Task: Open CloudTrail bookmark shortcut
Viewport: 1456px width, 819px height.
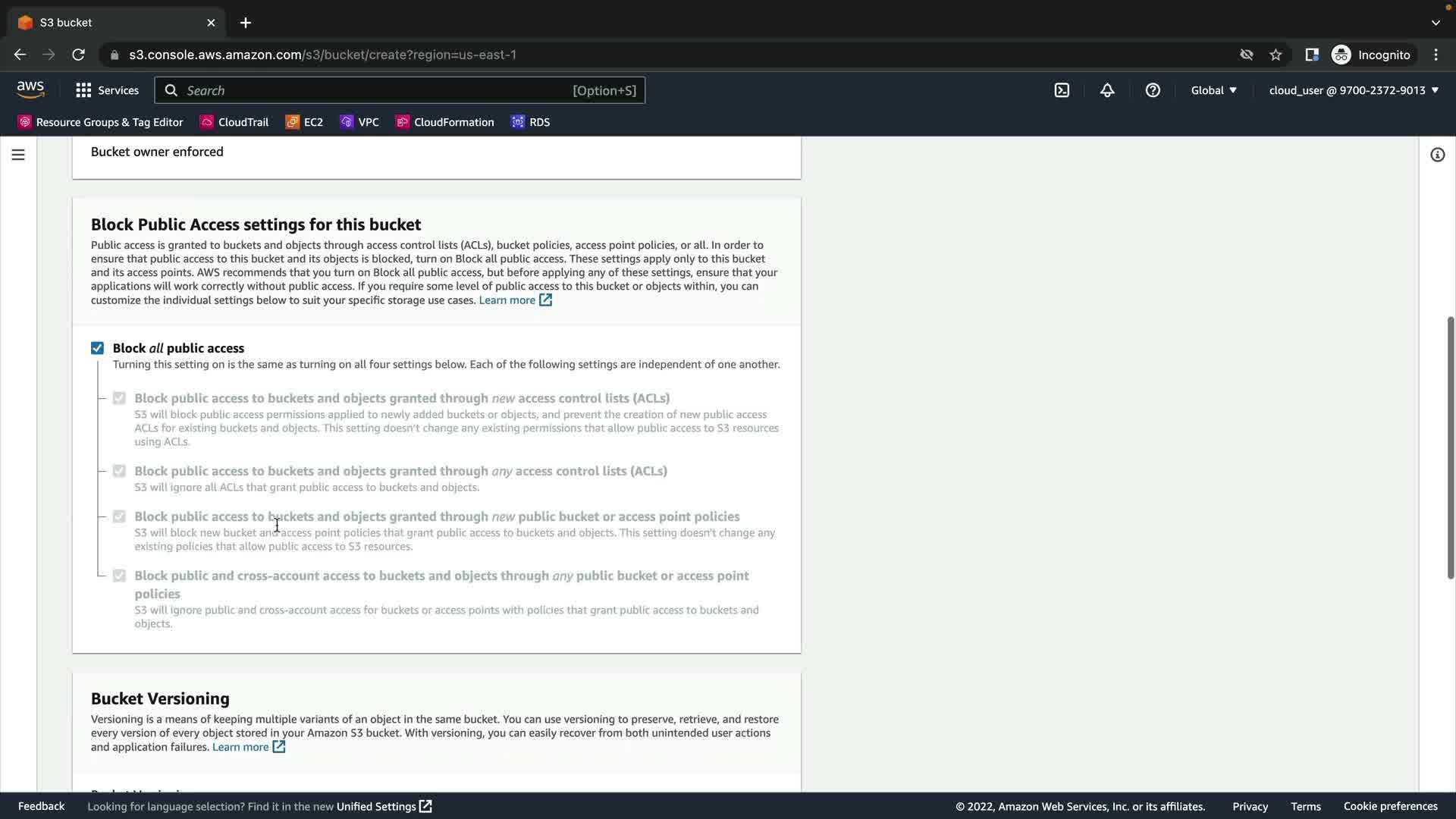Action: point(234,122)
